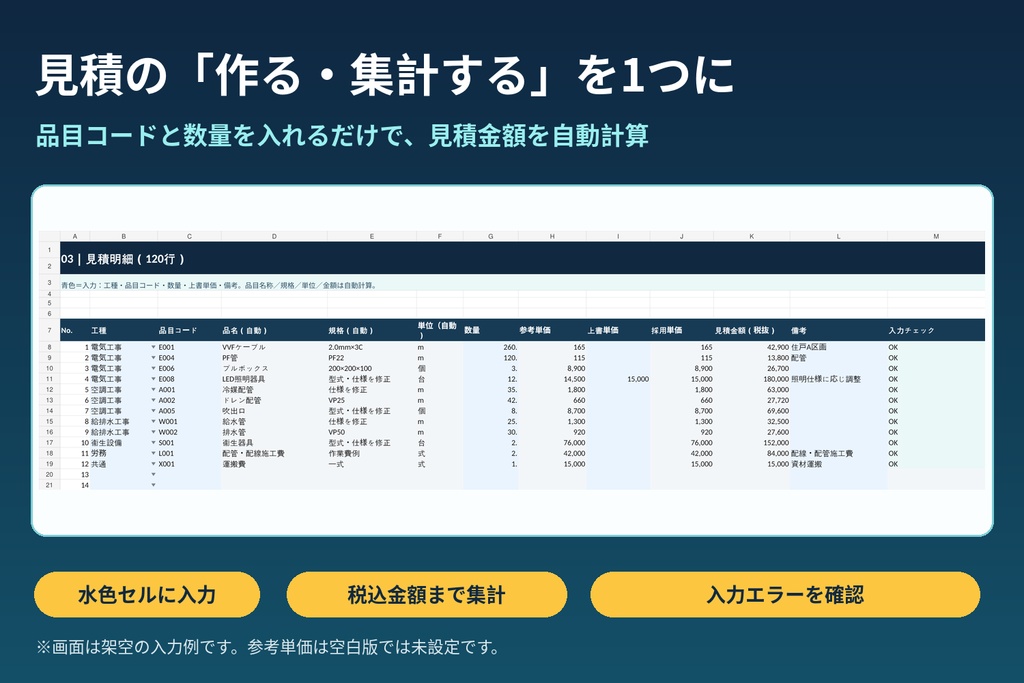
Task: Click estimate amount 152,000 cell
Action: (x=752, y=443)
